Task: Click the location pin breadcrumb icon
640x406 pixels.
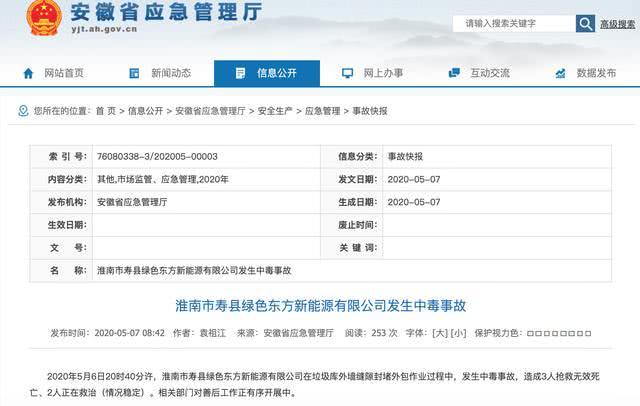Action: [x=23, y=111]
